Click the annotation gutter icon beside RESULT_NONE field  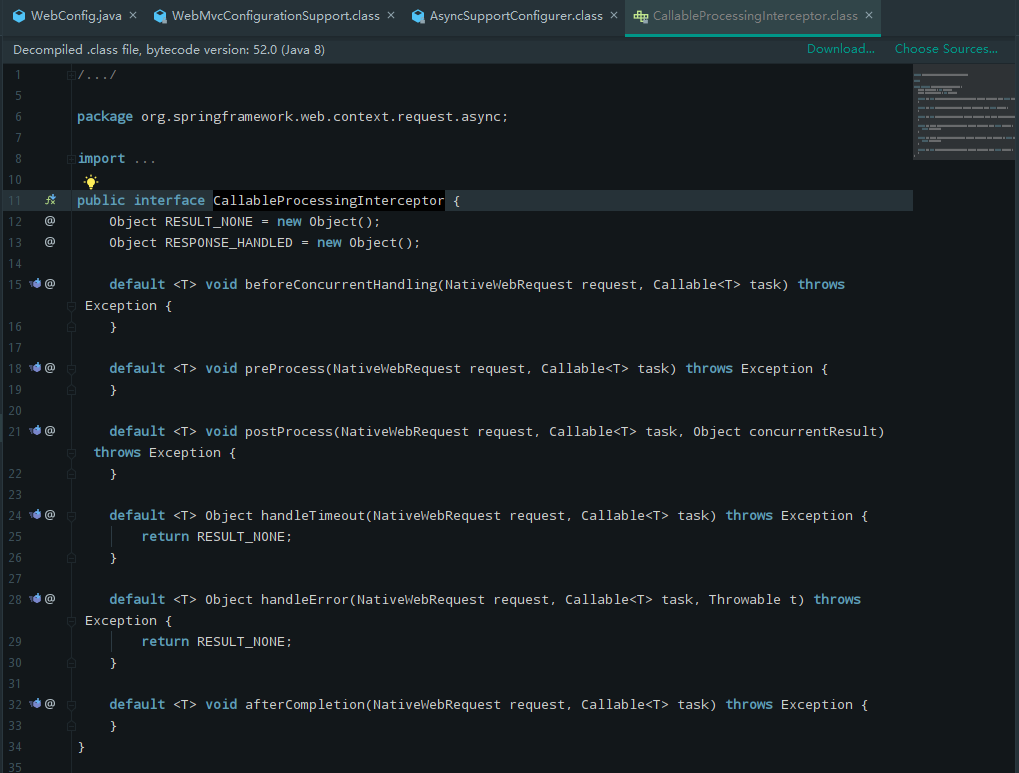pos(48,221)
